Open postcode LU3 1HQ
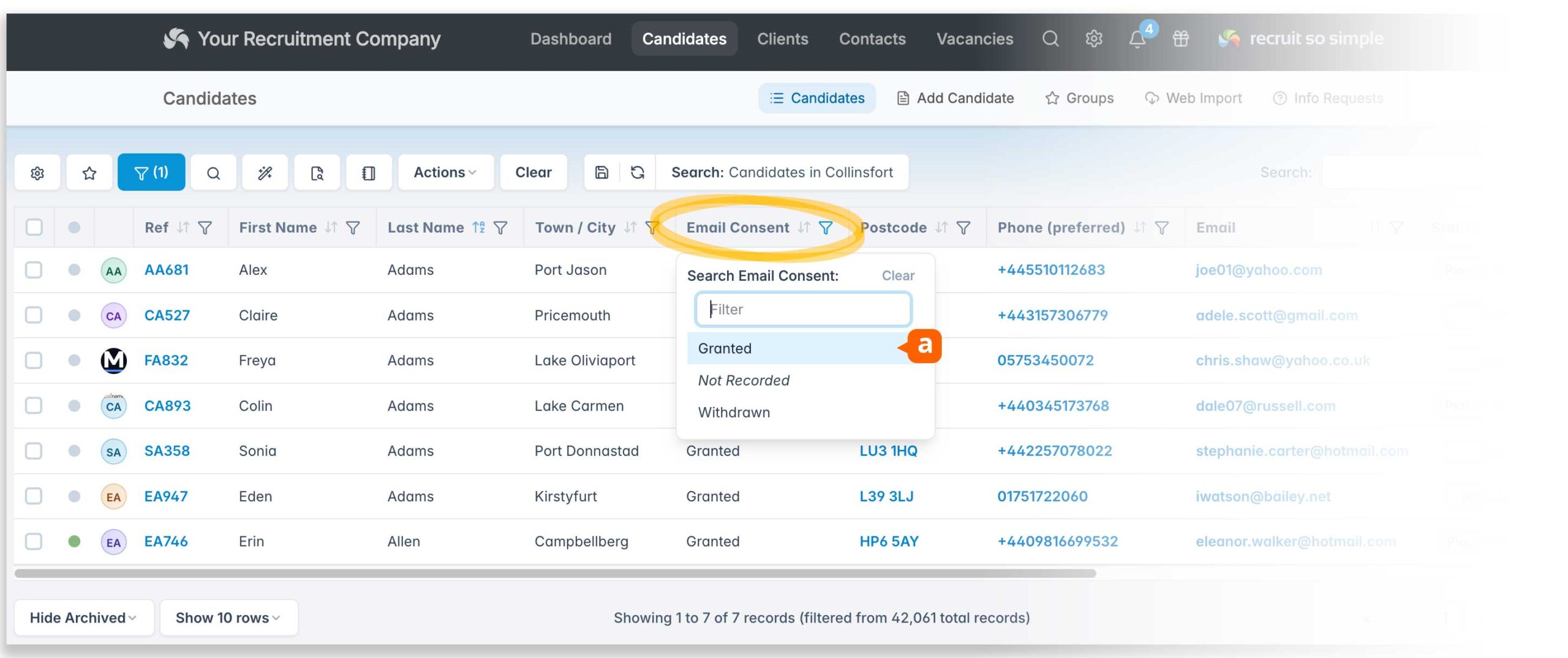The image size is (1568, 658). (x=888, y=451)
